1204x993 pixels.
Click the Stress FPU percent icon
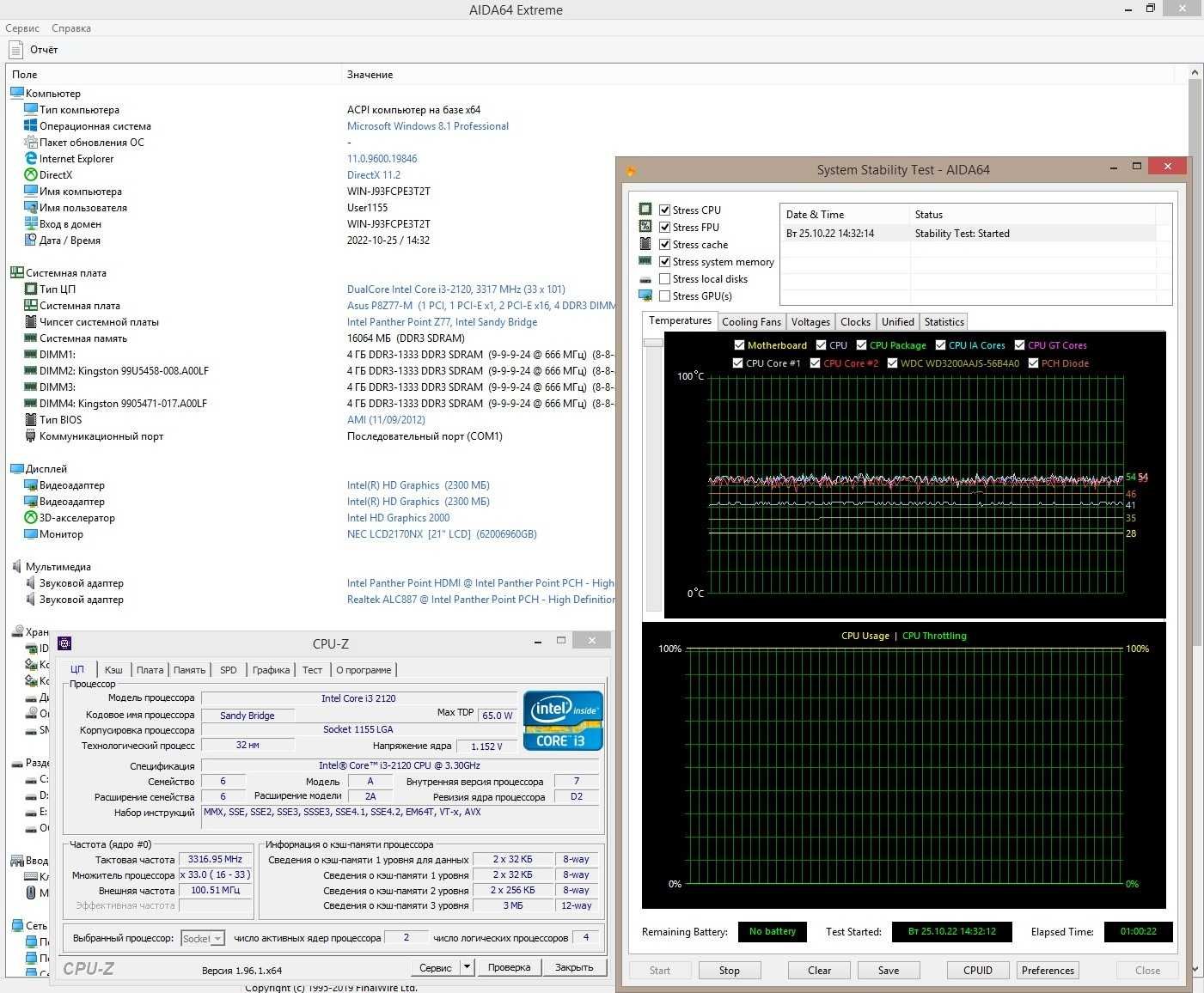(645, 226)
